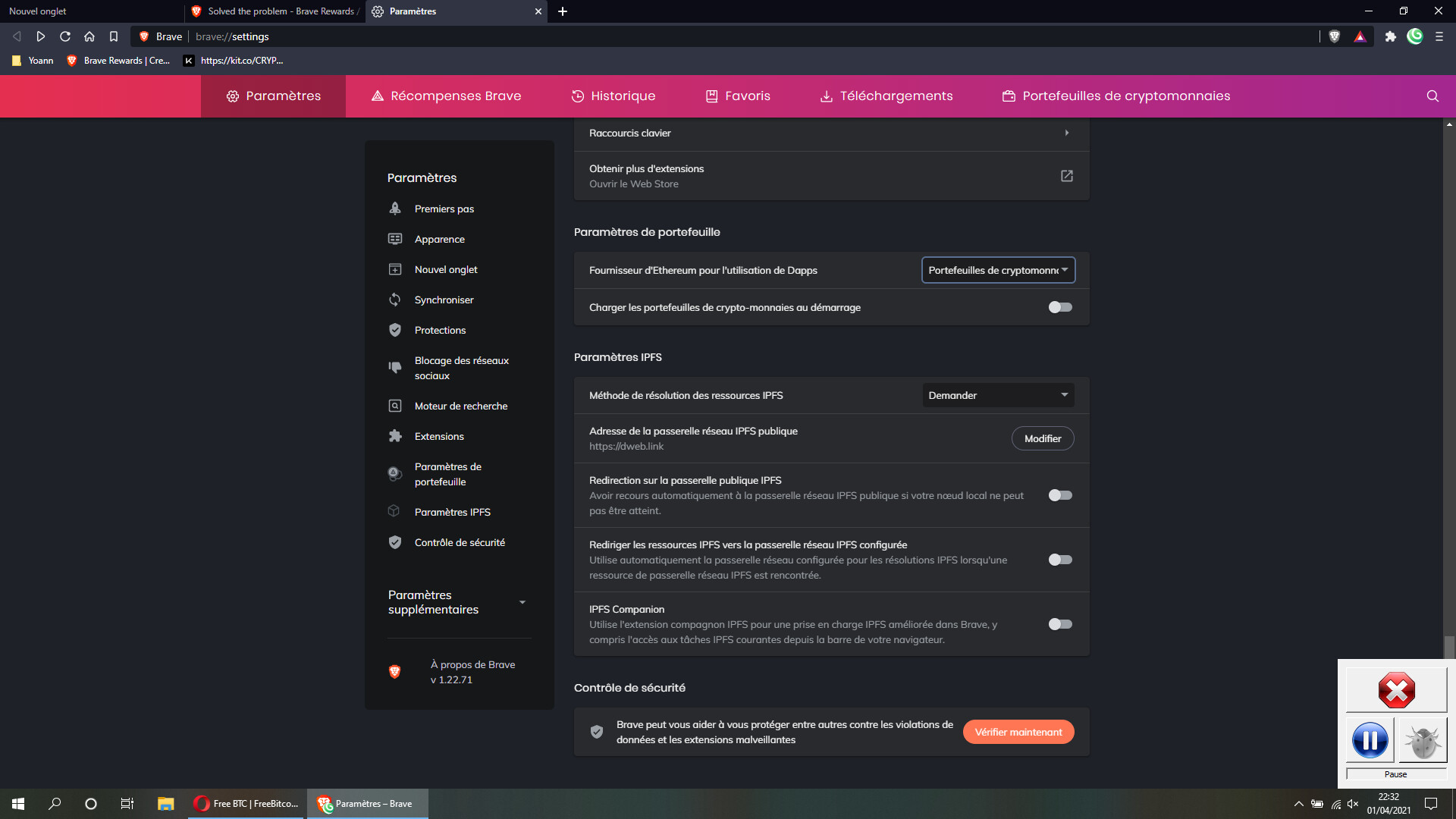This screenshot has width=1456, height=819.
Task: Click the Brave Shields lion icon
Action: tap(1335, 36)
